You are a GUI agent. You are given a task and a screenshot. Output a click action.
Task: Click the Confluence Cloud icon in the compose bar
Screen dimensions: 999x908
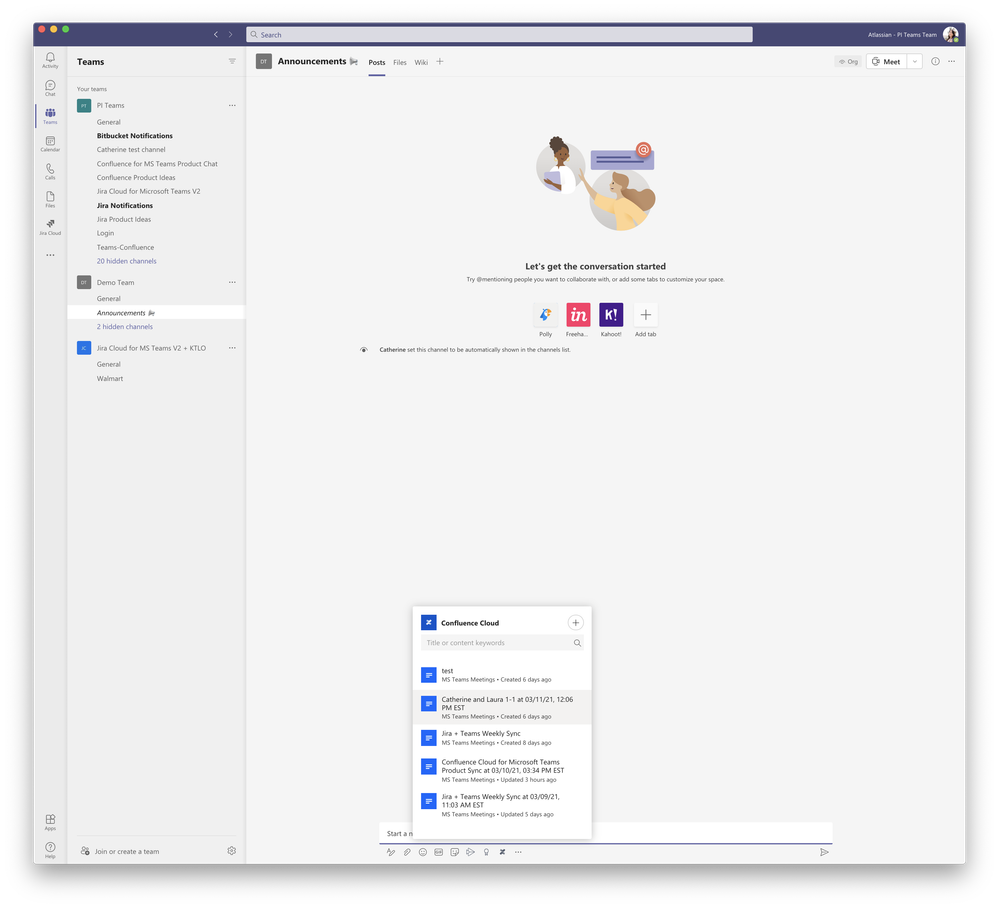[502, 852]
